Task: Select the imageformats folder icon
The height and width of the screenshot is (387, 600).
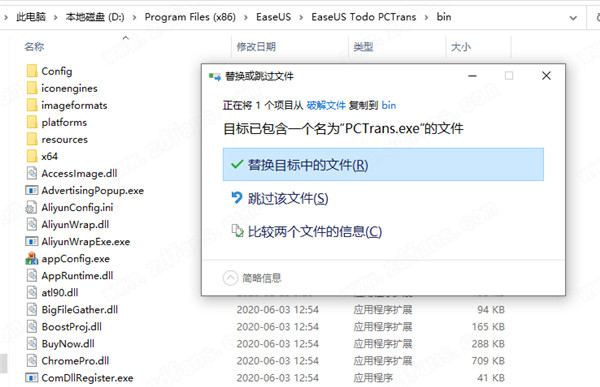Action: 32,105
